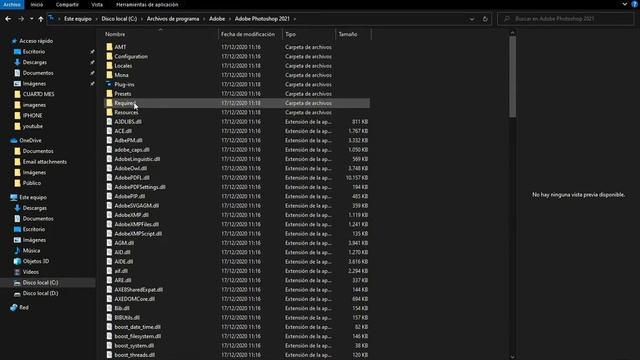This screenshot has height=360, width=640.
Task: Open the Inicio ribbon tab
Action: click(37, 4)
